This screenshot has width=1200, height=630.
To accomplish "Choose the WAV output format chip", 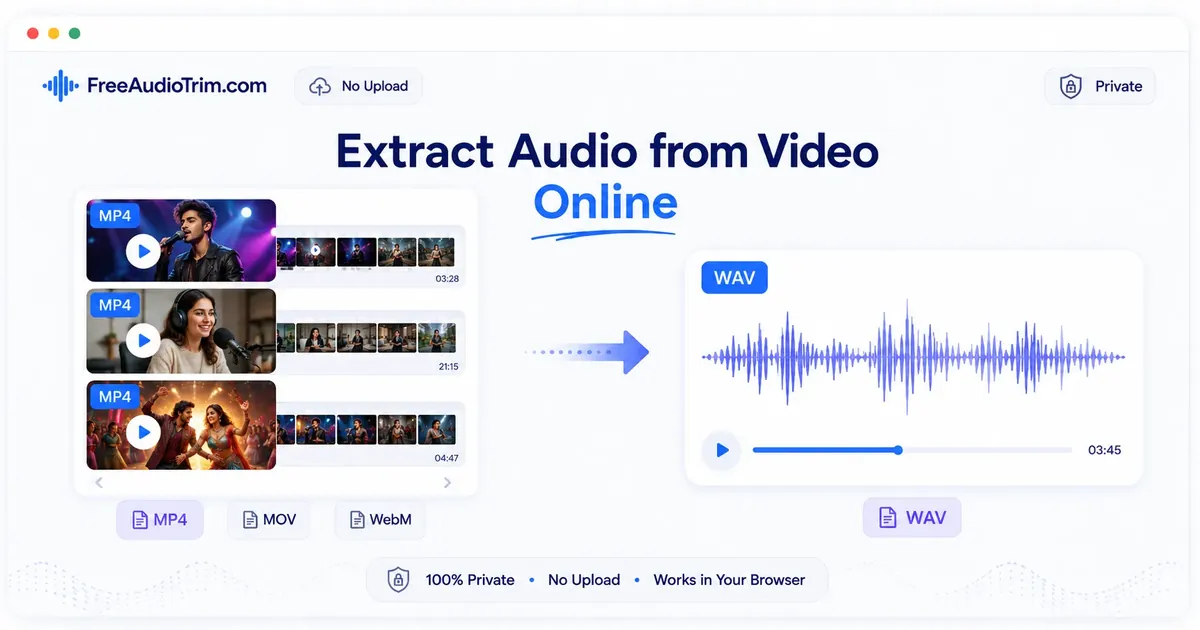I will 912,518.
